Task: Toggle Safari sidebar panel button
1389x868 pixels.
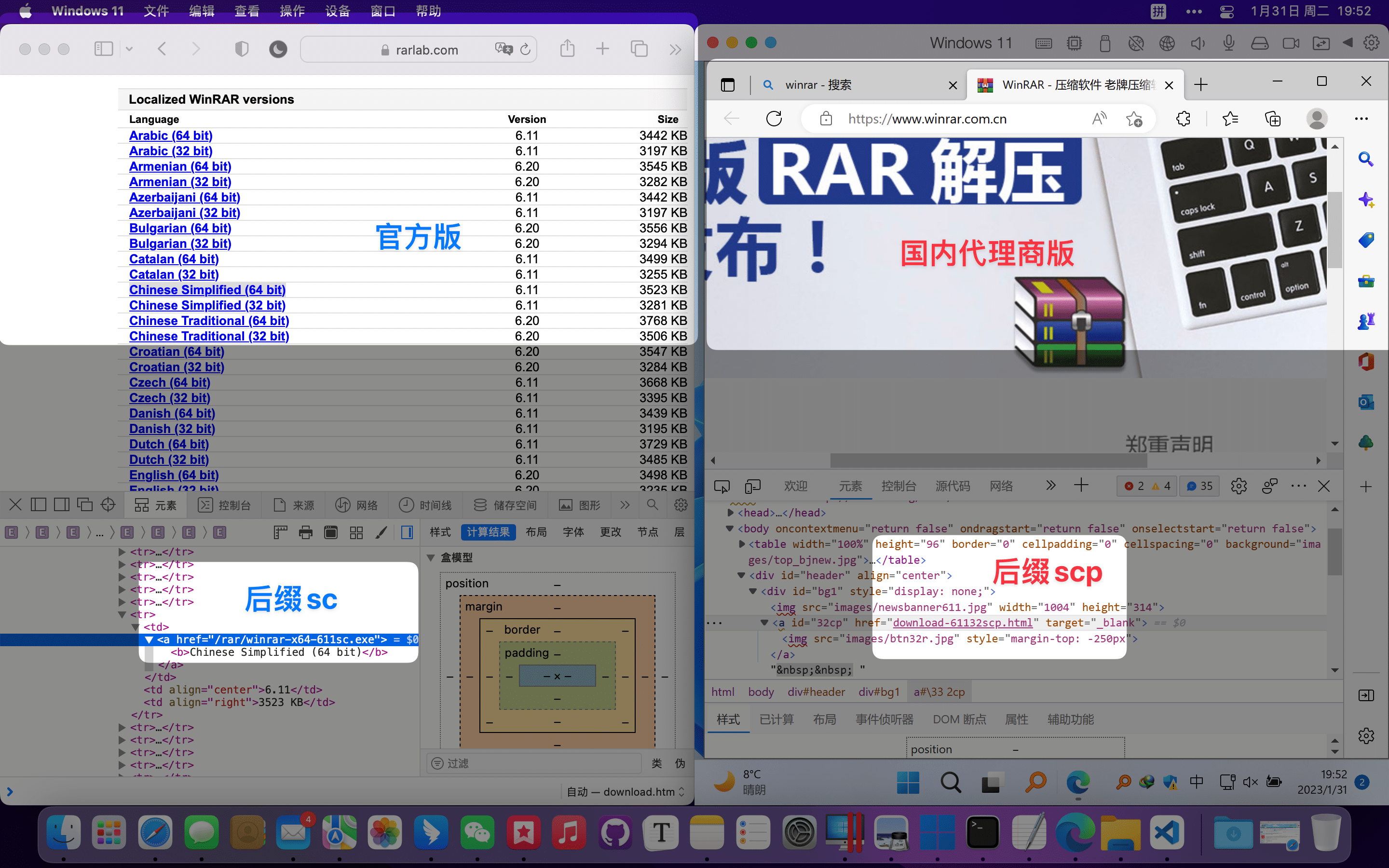Action: [x=103, y=49]
